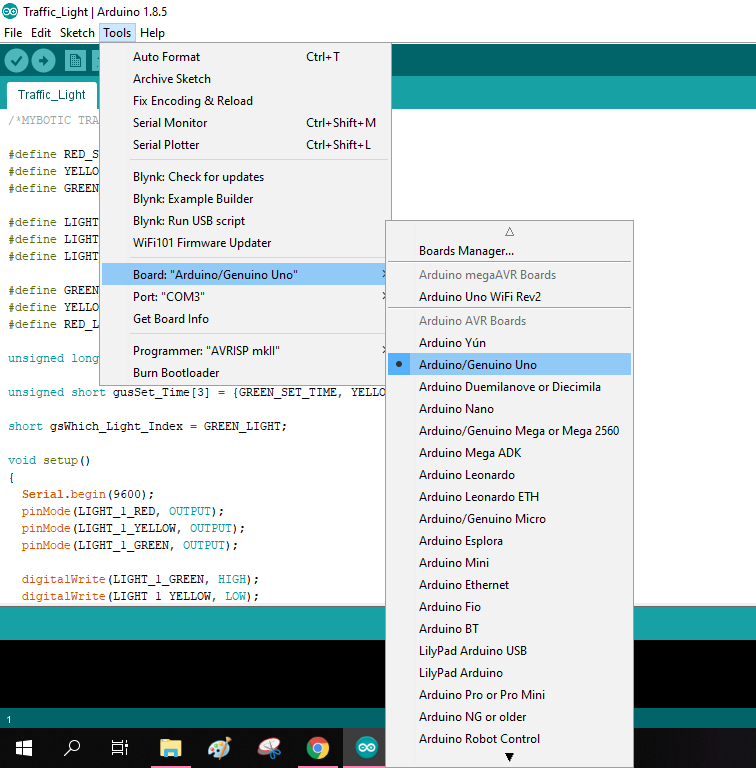Click the pinMode(LIGHT_1_GREEN, OUTPUT); line

(x=130, y=545)
